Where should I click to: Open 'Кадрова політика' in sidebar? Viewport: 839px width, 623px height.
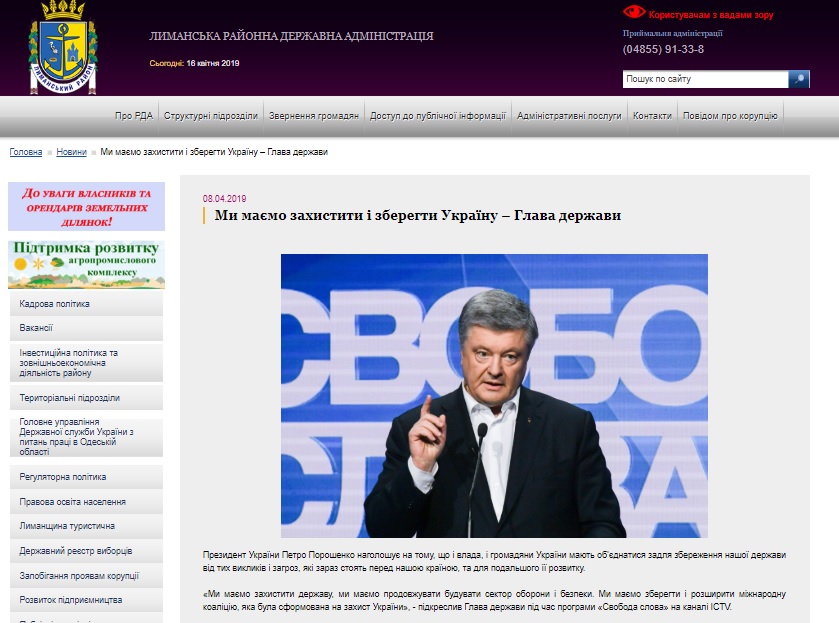click(x=86, y=304)
